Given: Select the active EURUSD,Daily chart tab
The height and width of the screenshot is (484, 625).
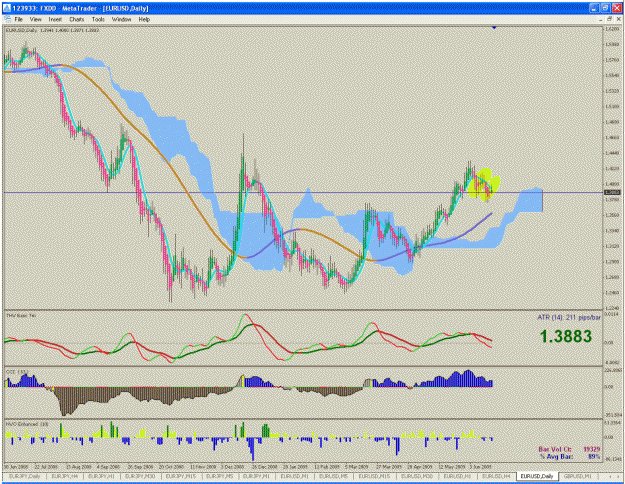Looking at the screenshot, I should 537,476.
